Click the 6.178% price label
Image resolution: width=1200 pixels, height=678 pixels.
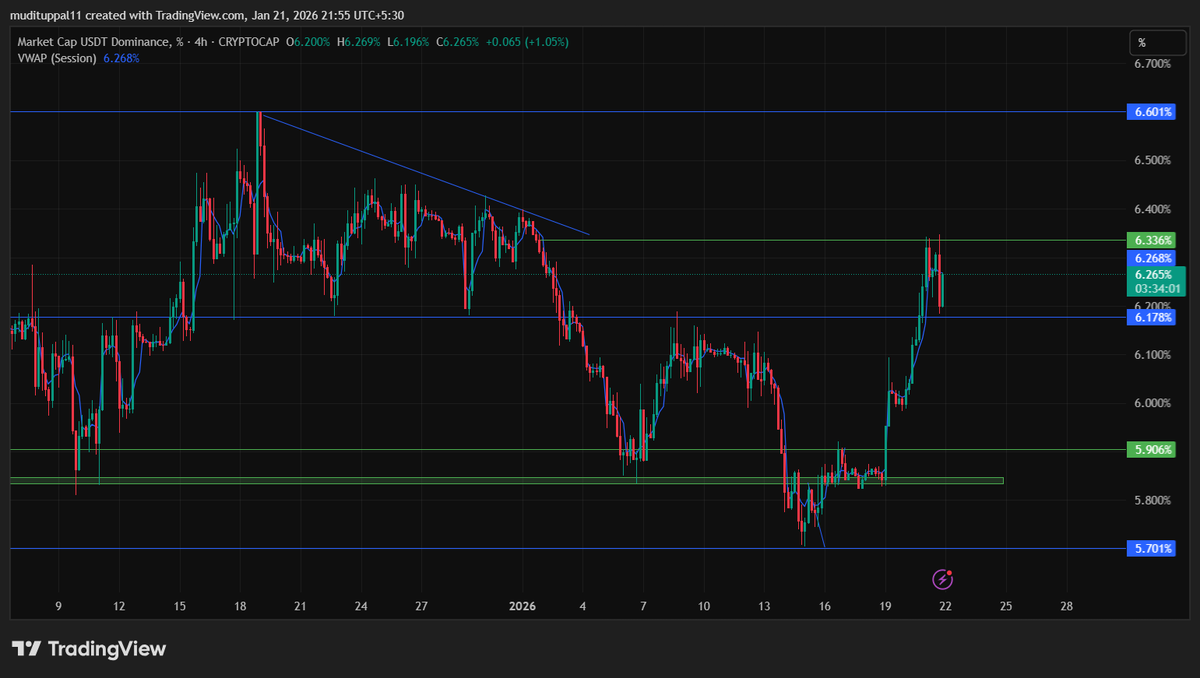click(1152, 317)
